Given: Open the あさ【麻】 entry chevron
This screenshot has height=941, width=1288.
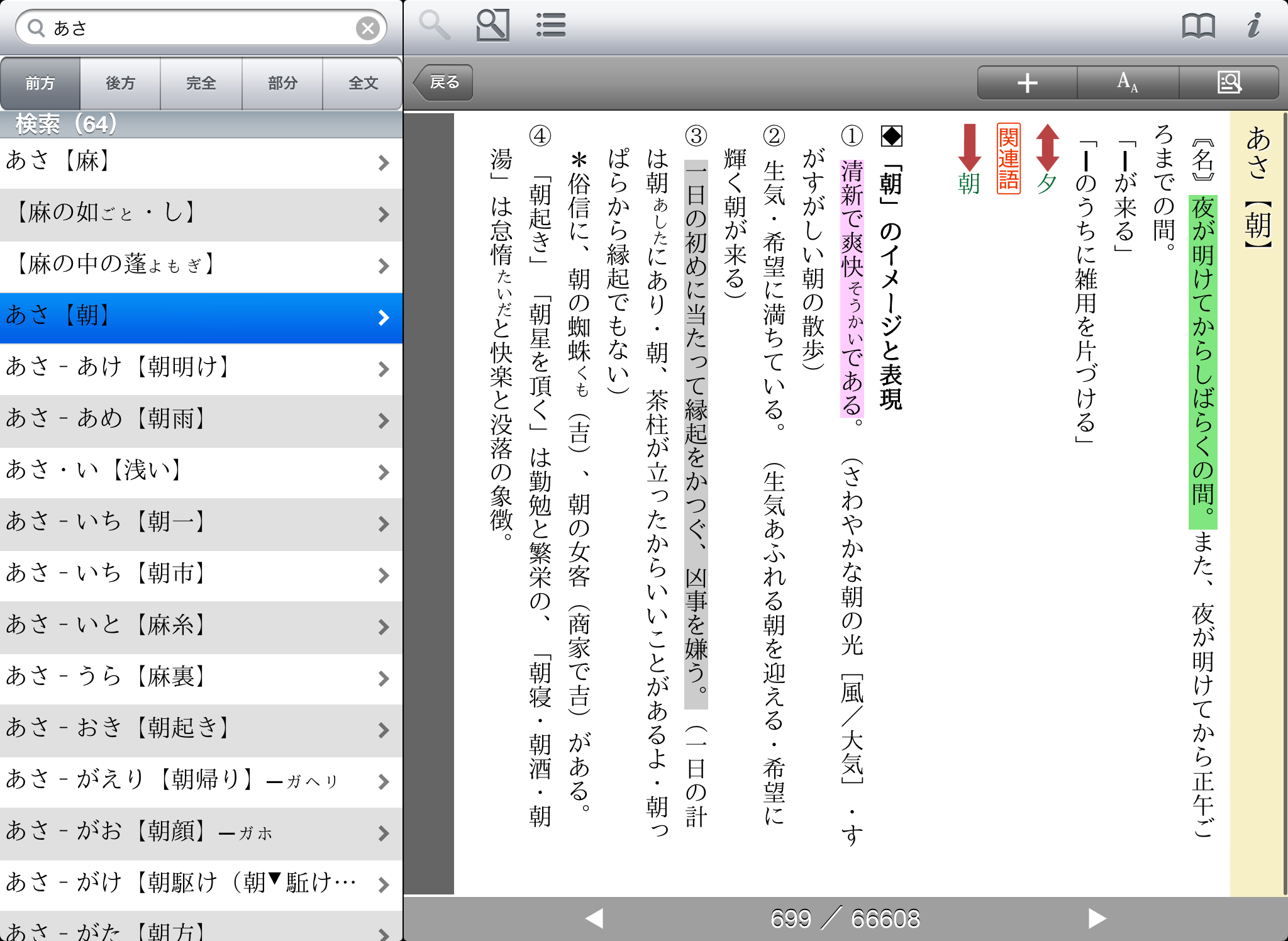Looking at the screenshot, I should (x=383, y=163).
